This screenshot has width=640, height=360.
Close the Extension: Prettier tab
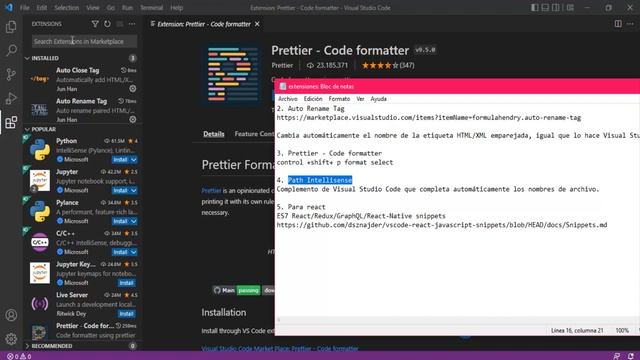[257, 24]
